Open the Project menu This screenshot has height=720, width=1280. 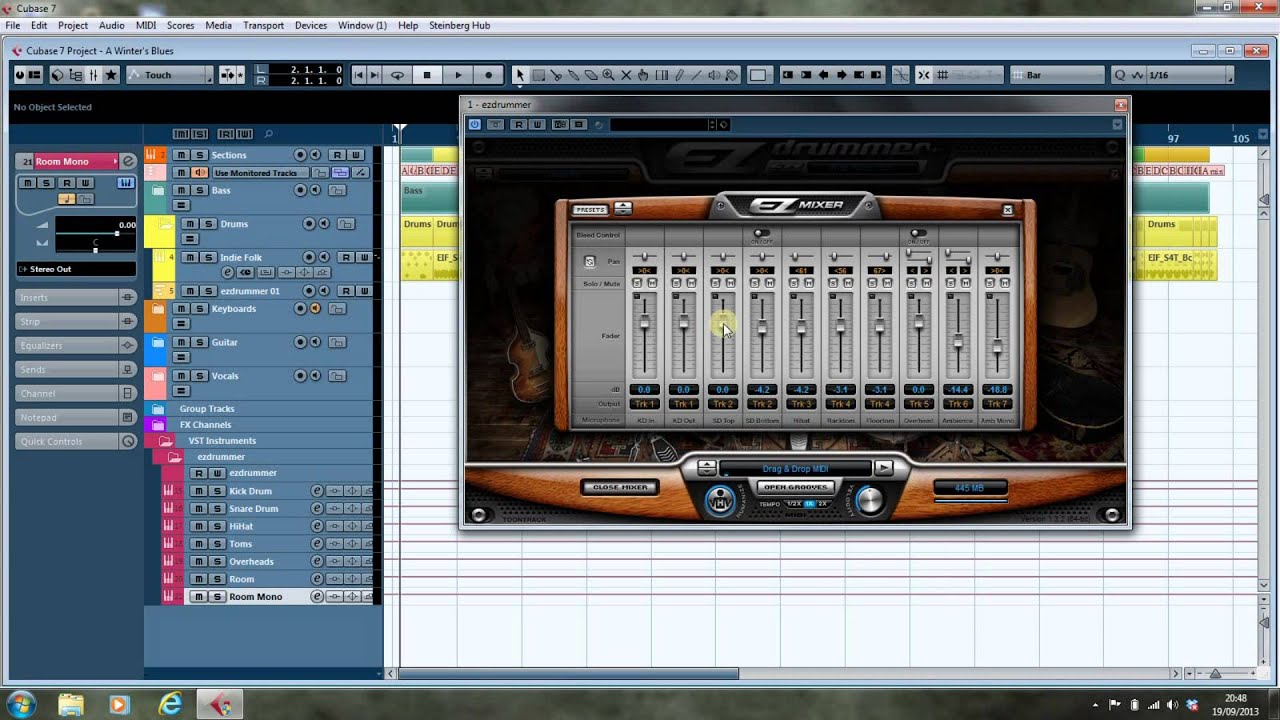[x=73, y=25]
